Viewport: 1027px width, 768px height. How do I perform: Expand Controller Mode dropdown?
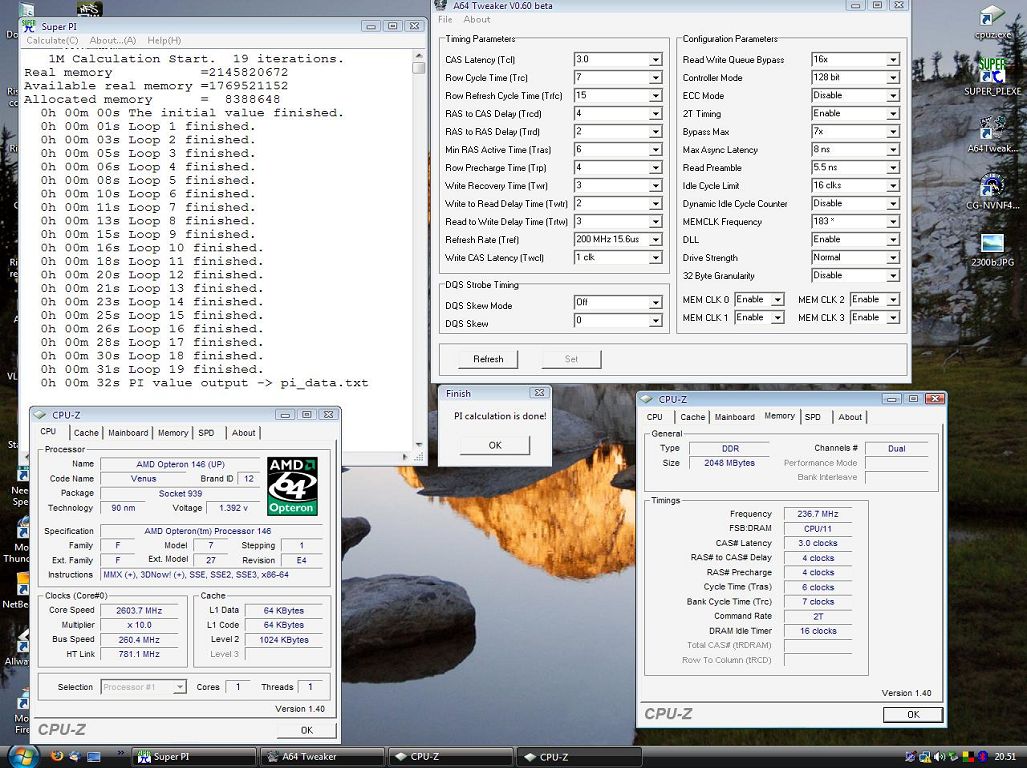click(x=893, y=78)
